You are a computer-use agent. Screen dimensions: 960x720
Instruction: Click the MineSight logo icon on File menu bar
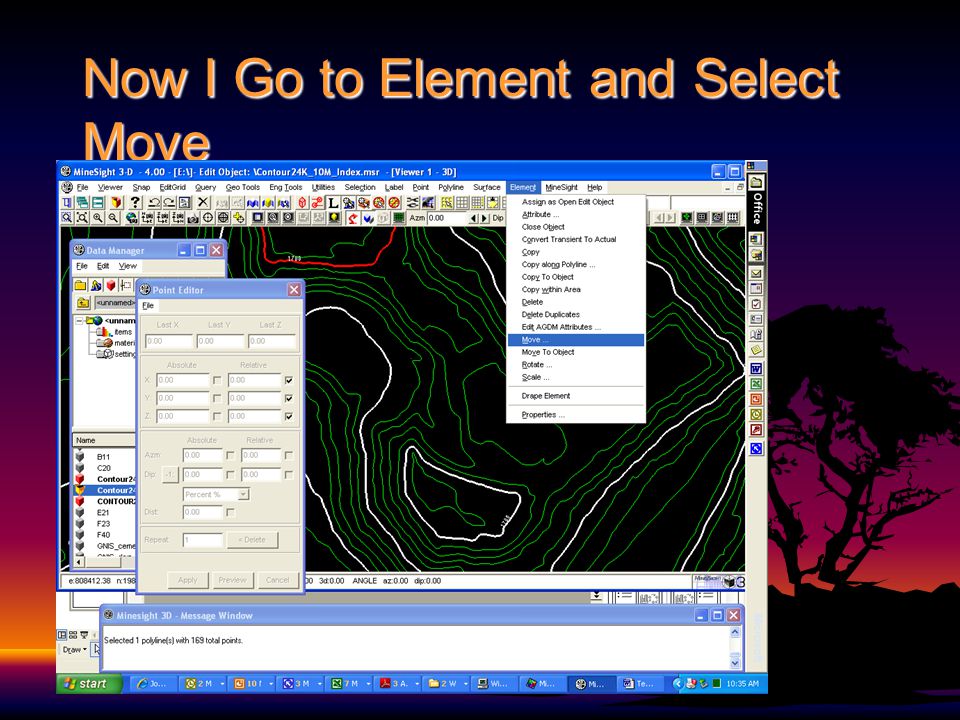(x=67, y=187)
